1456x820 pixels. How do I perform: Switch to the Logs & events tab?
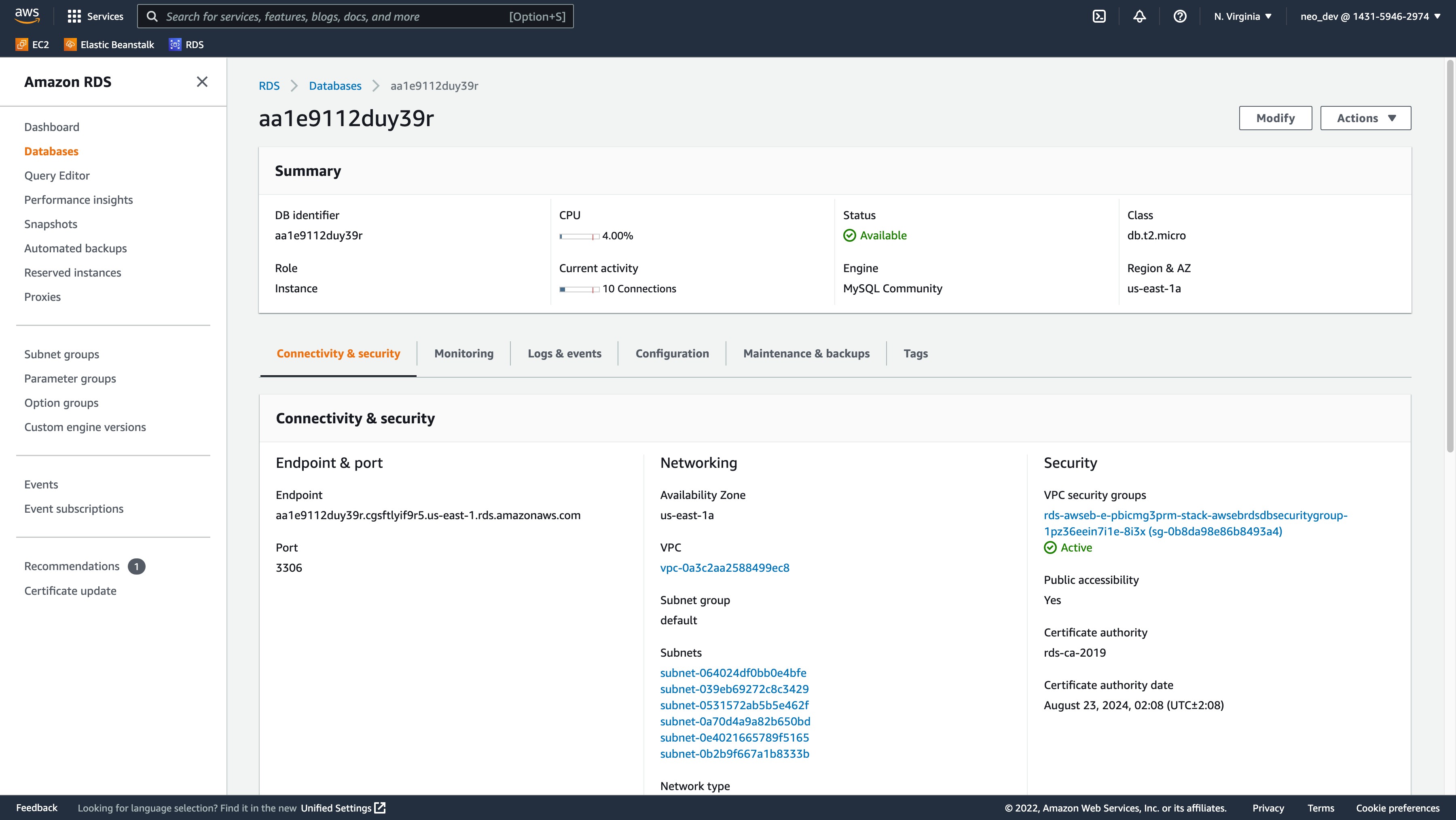click(564, 354)
